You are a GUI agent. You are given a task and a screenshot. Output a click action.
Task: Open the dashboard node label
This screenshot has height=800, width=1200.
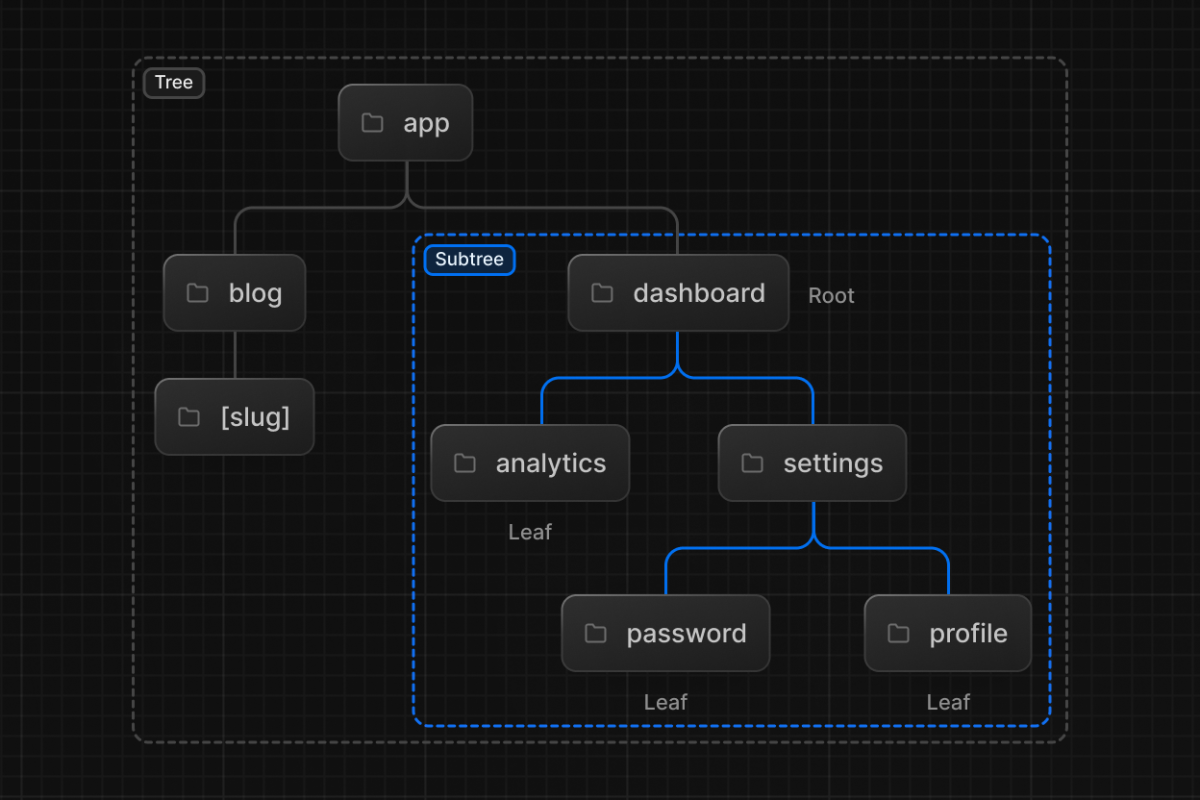[x=699, y=293]
